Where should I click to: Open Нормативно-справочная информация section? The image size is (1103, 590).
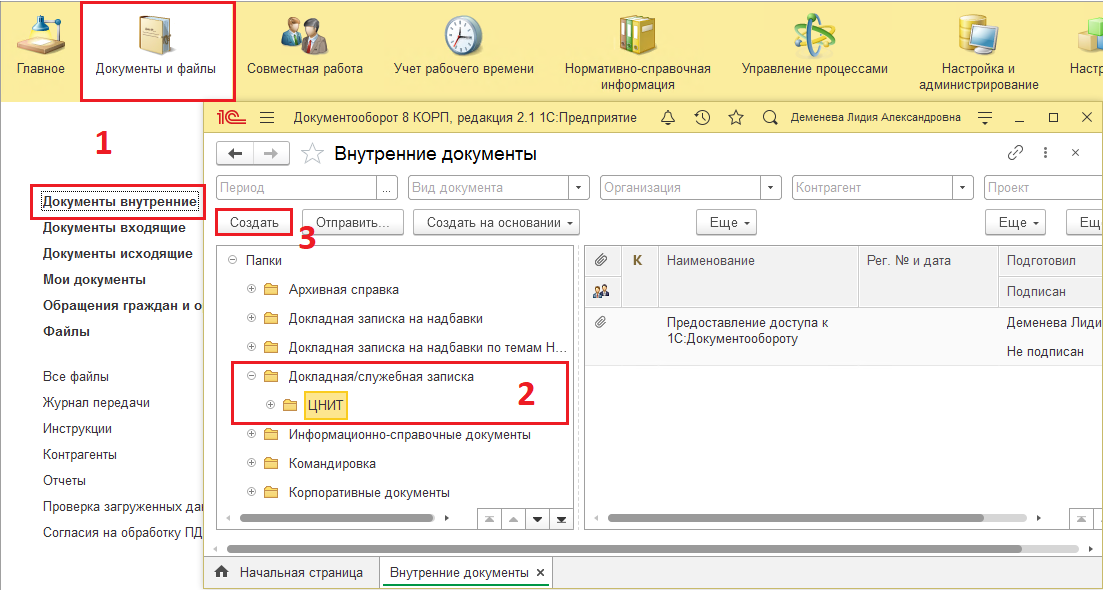(637, 52)
